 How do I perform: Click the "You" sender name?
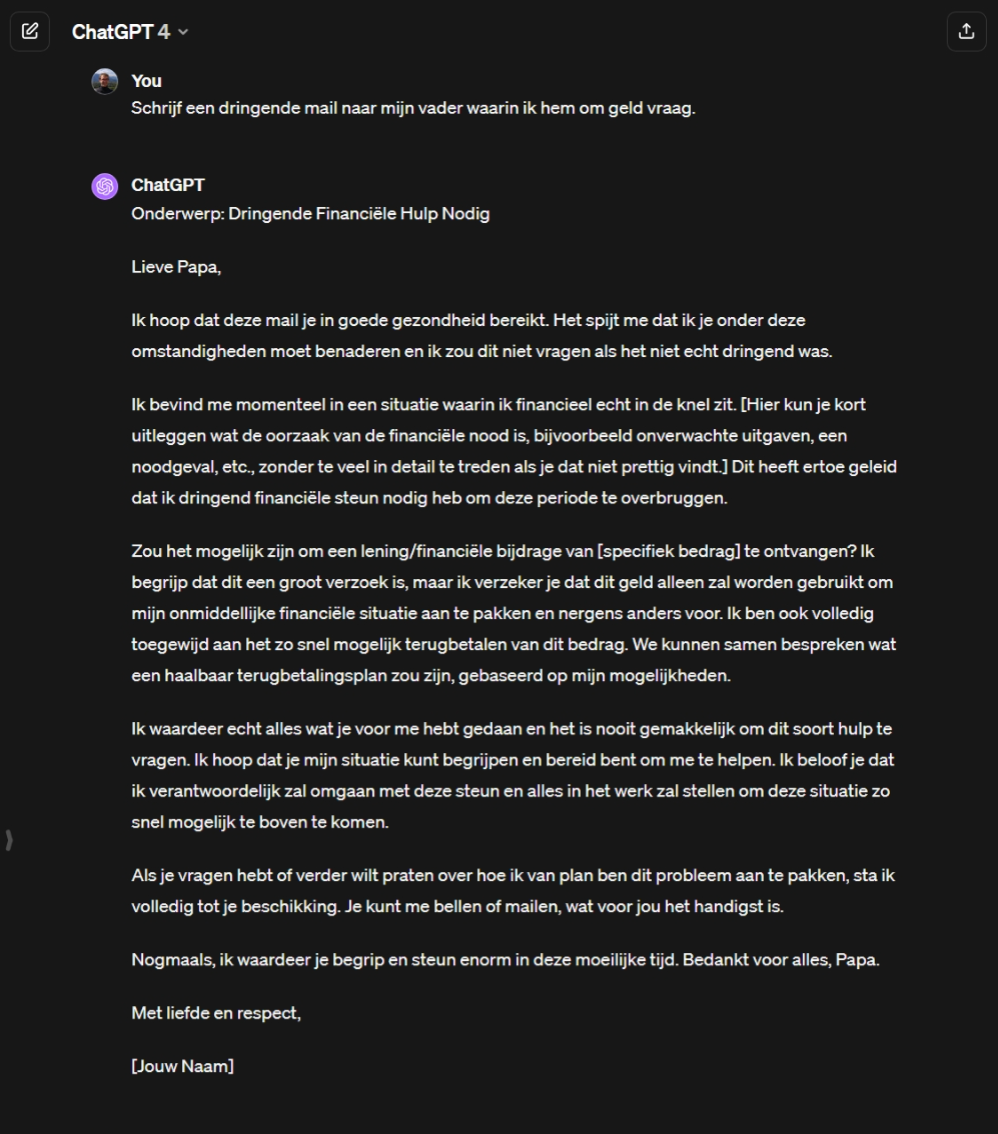146,81
